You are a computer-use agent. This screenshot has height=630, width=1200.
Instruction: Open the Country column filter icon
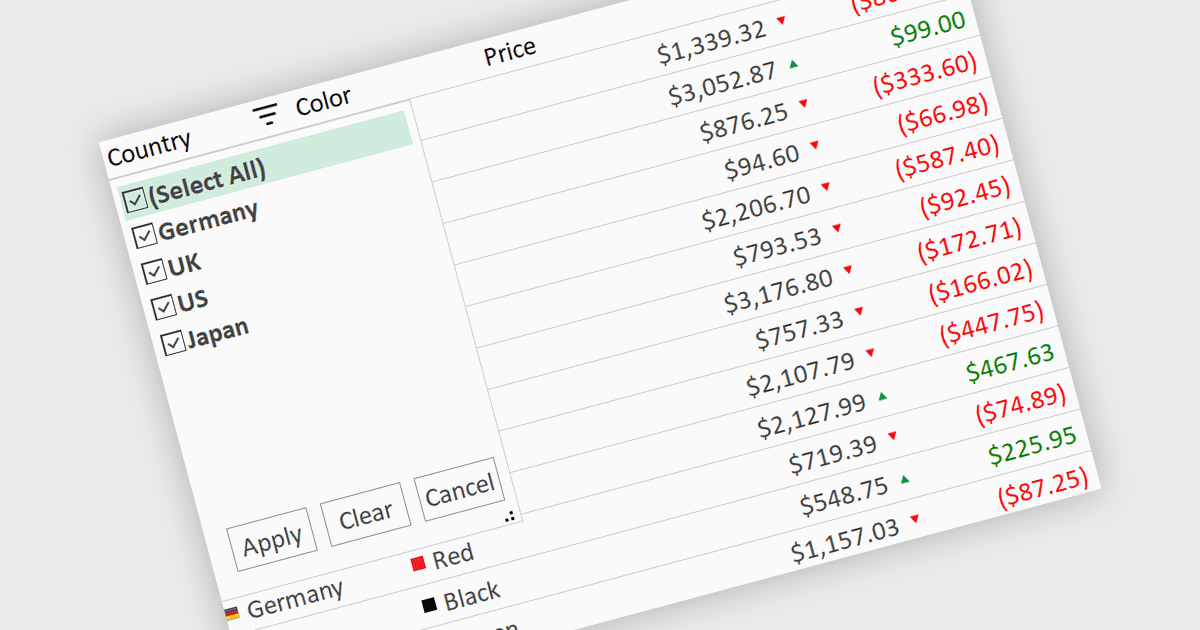point(265,114)
